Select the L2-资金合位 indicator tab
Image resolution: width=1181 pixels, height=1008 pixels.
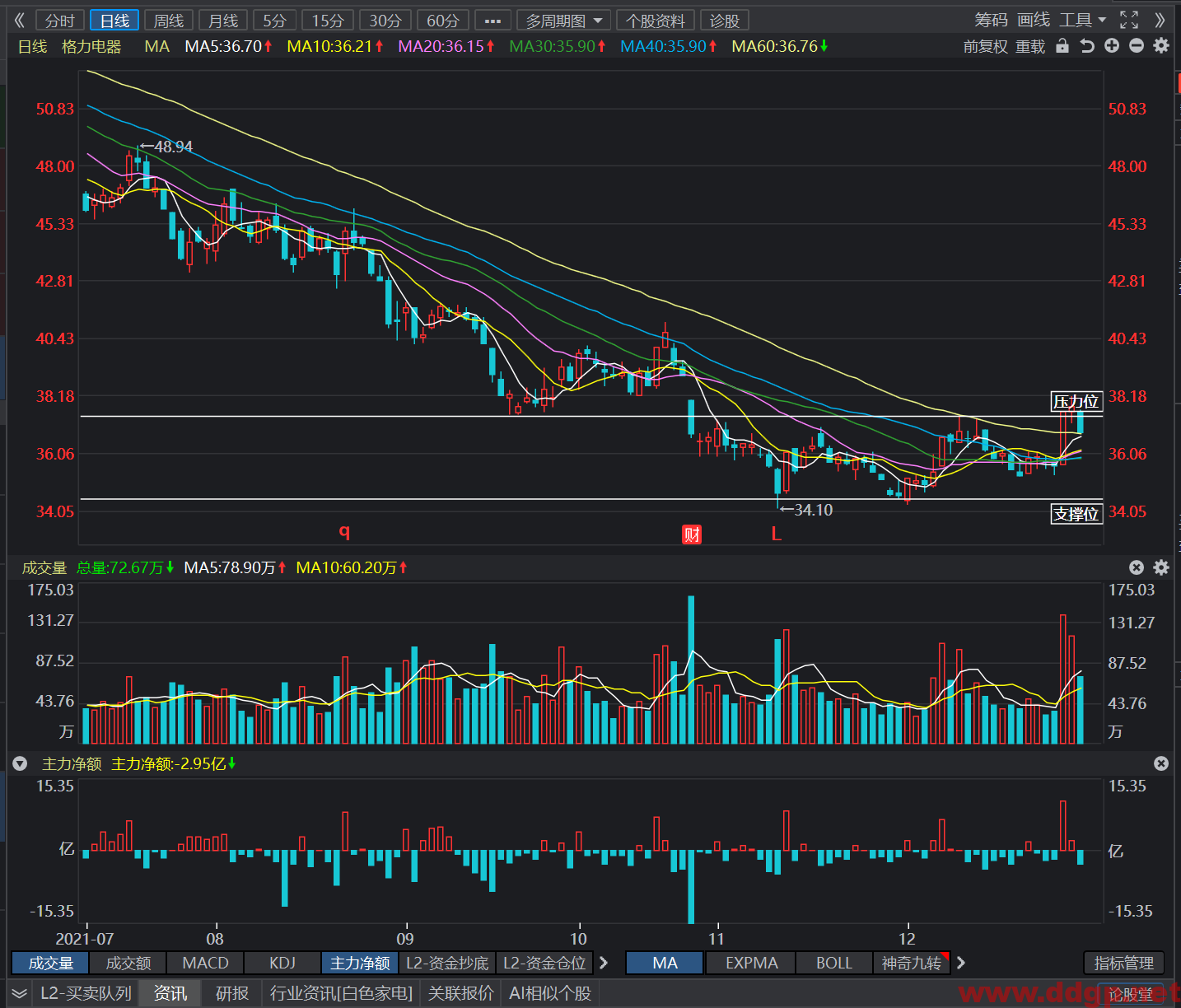click(544, 963)
